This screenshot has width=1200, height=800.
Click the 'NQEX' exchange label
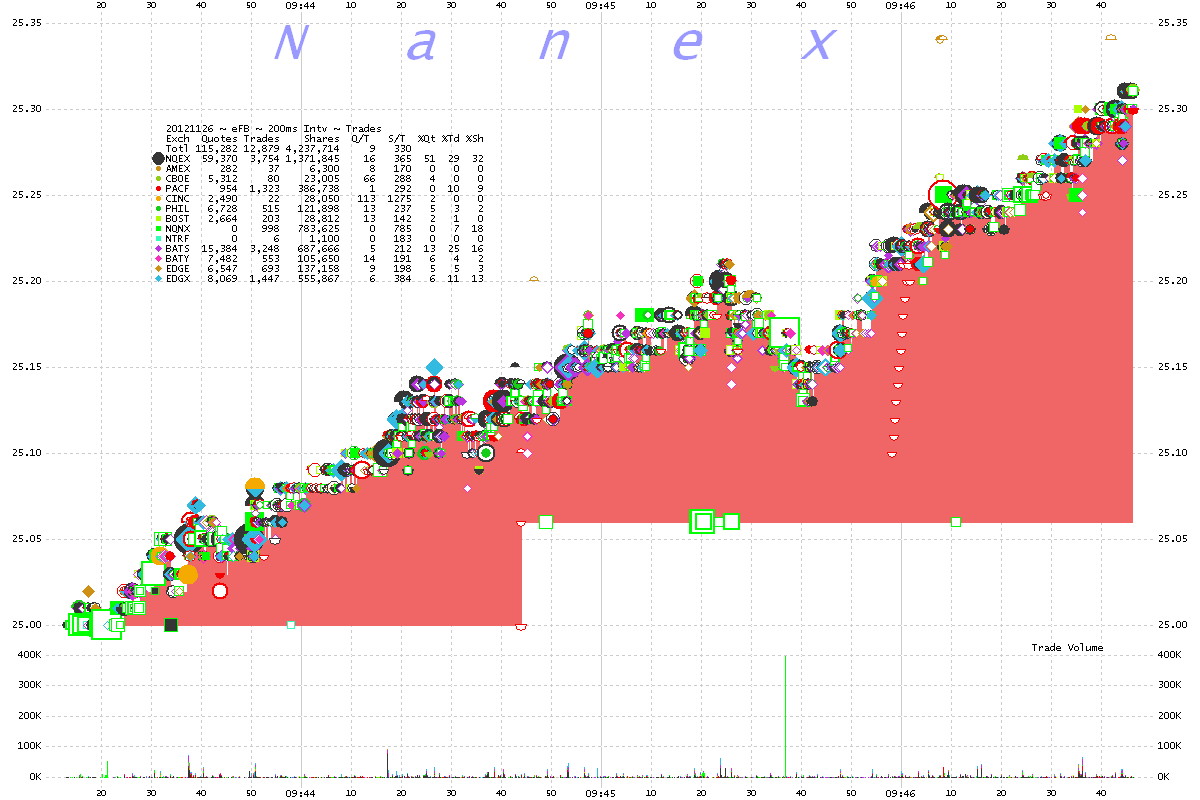(177, 158)
